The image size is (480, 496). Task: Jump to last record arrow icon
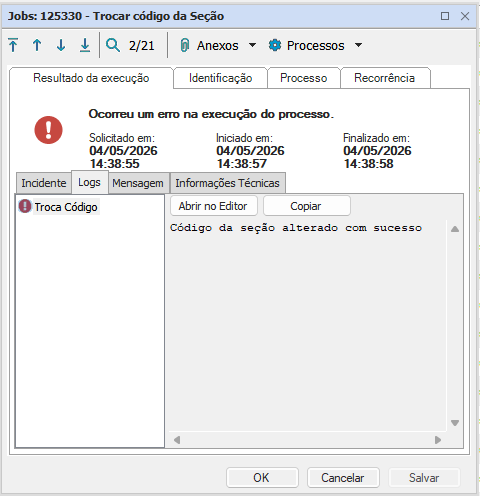click(85, 45)
